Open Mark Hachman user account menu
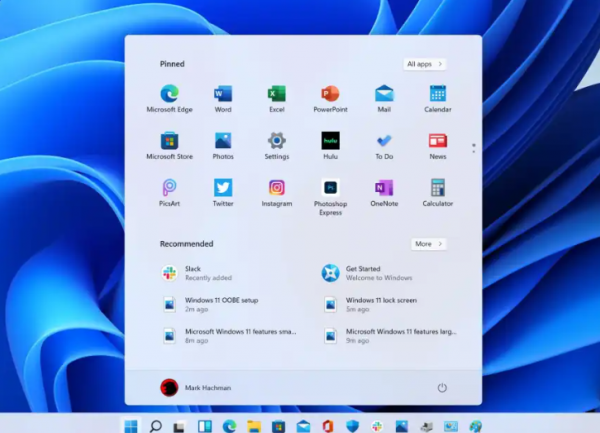The width and height of the screenshot is (600, 433). (195, 387)
